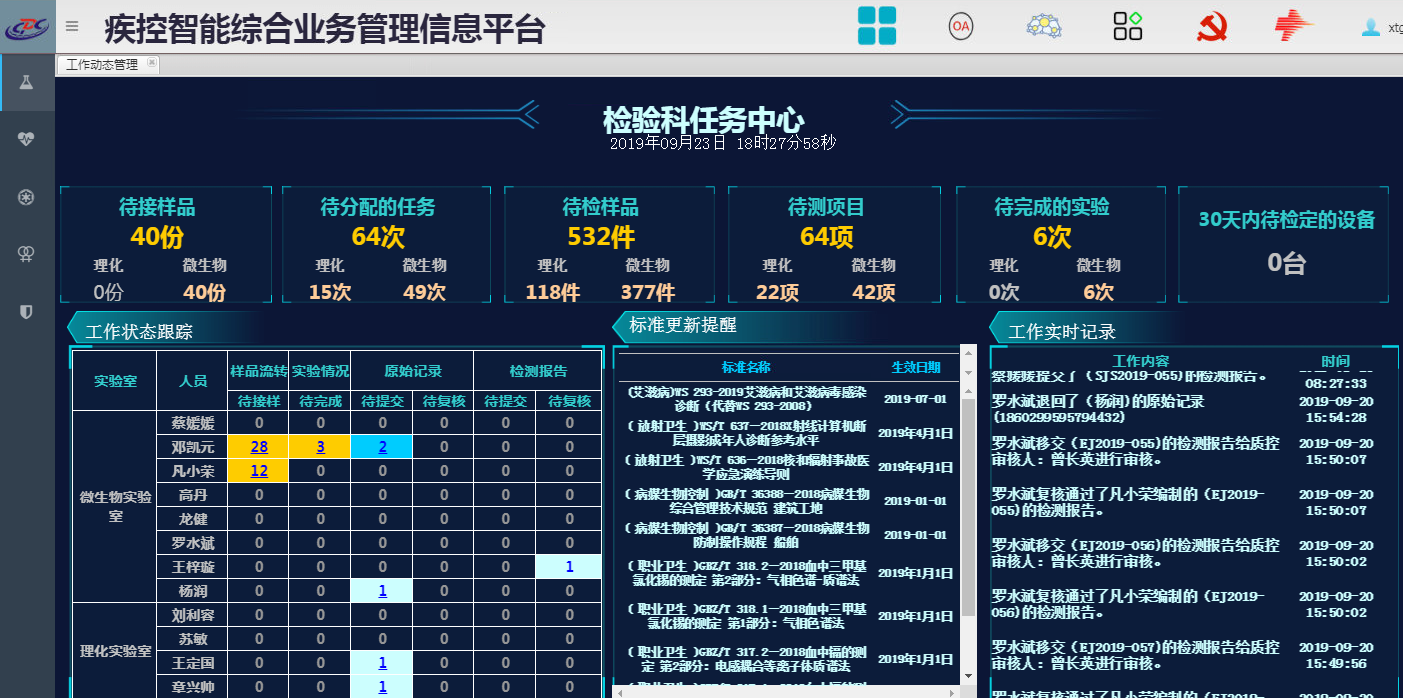Open the network cloud icon in header

(1044, 26)
